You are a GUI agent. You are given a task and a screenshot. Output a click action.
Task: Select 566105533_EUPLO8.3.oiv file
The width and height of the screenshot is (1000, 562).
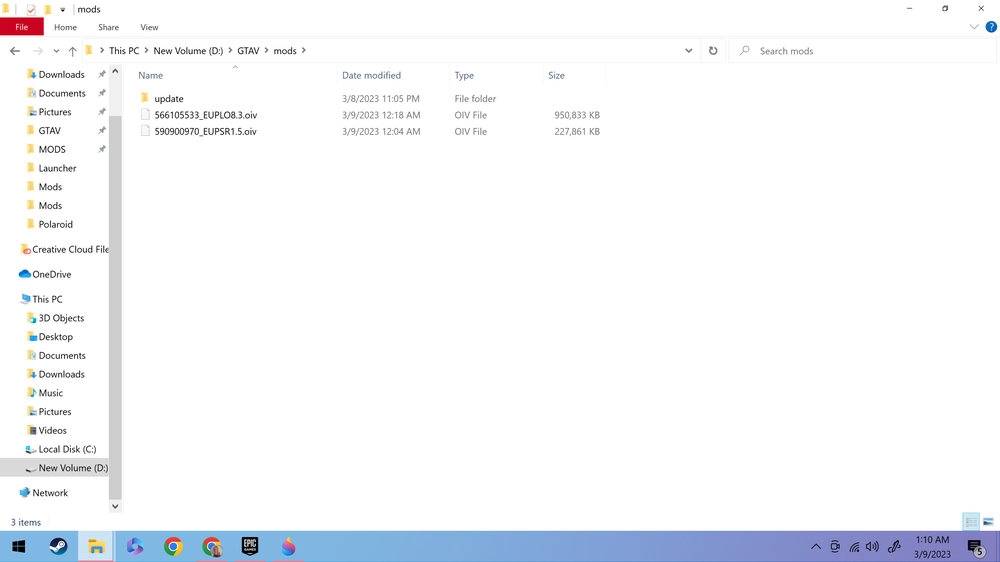point(205,115)
